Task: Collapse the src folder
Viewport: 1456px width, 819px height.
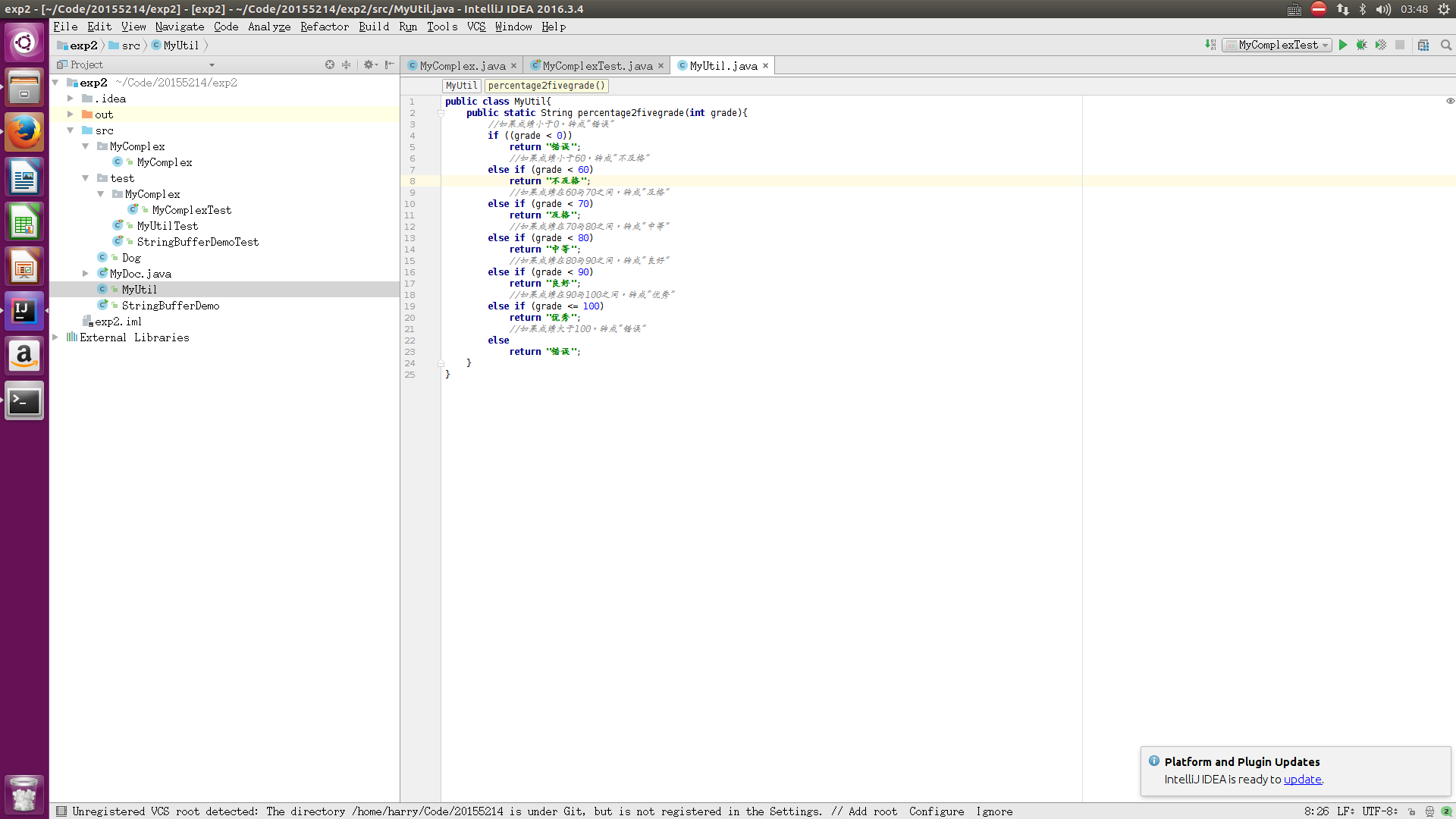Action: click(x=71, y=130)
